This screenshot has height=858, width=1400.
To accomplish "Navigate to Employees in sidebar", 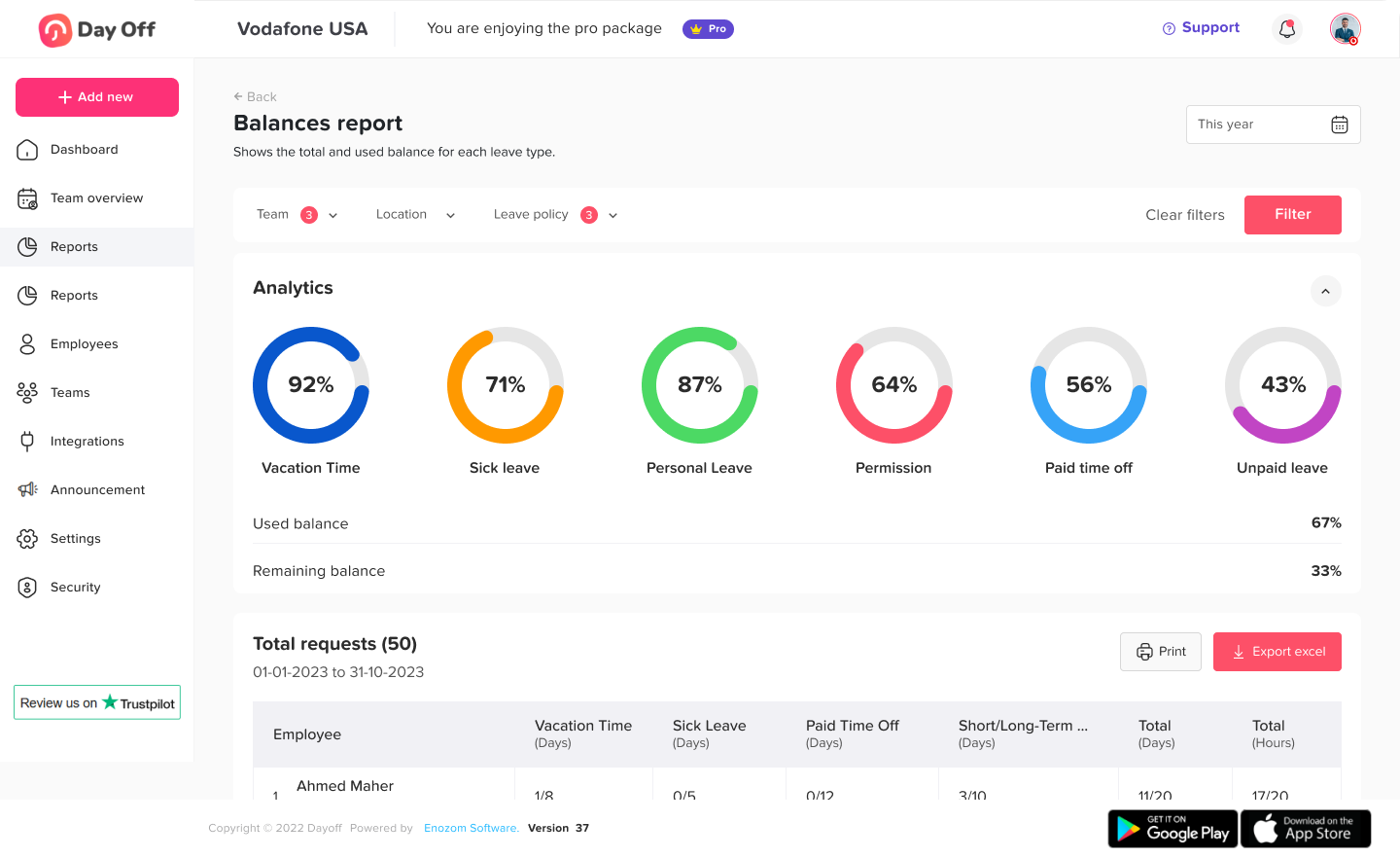I will pyautogui.click(x=84, y=344).
